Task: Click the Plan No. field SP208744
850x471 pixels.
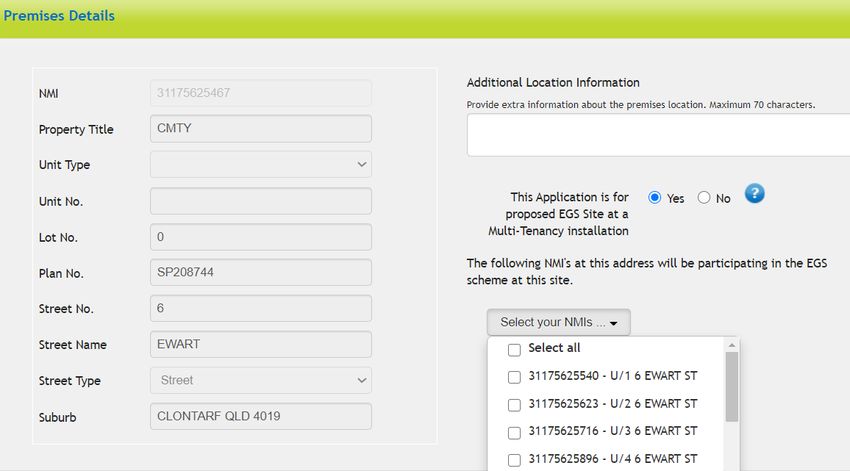Action: tap(261, 273)
